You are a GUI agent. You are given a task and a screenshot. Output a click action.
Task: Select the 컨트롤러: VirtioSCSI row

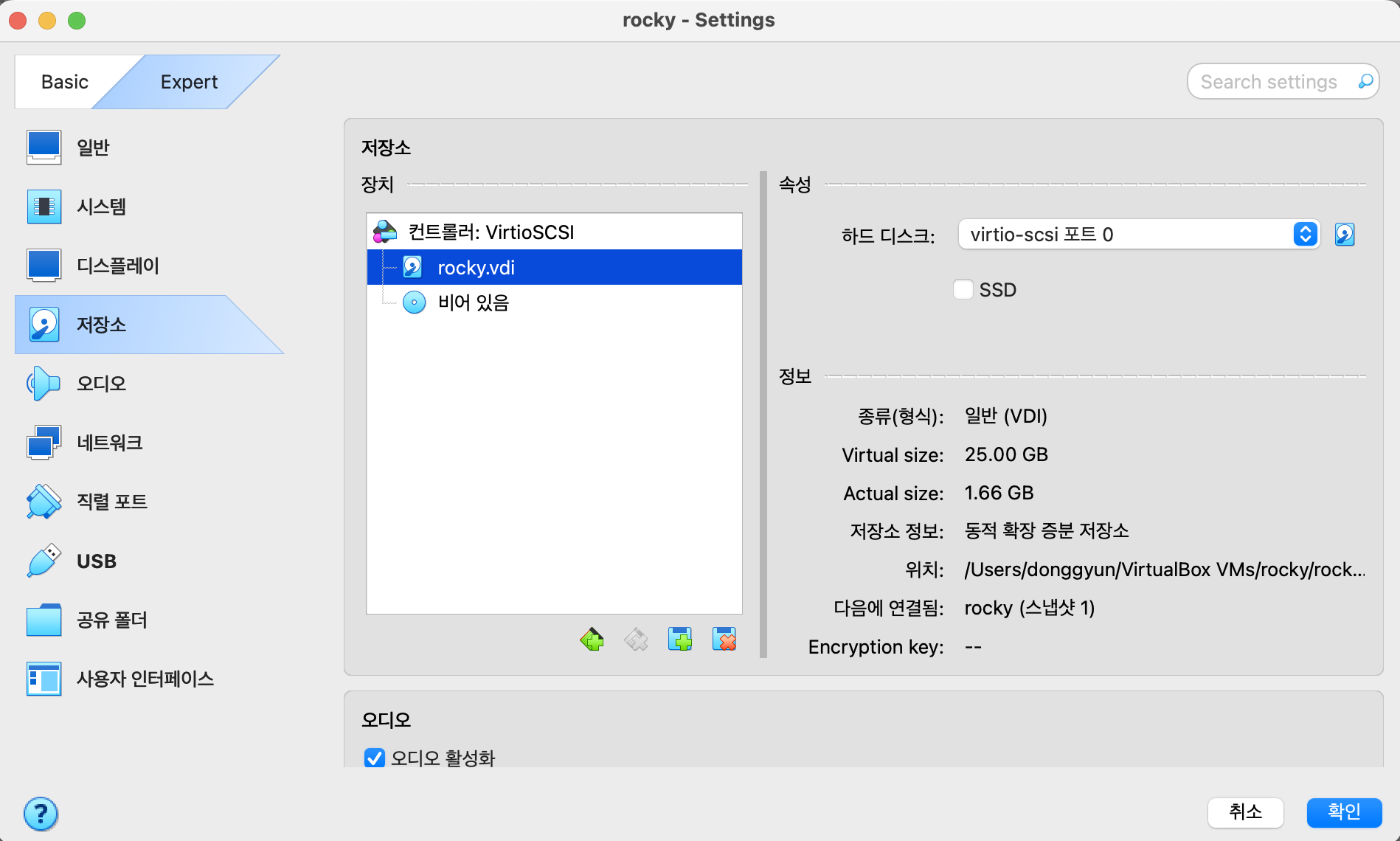click(554, 232)
